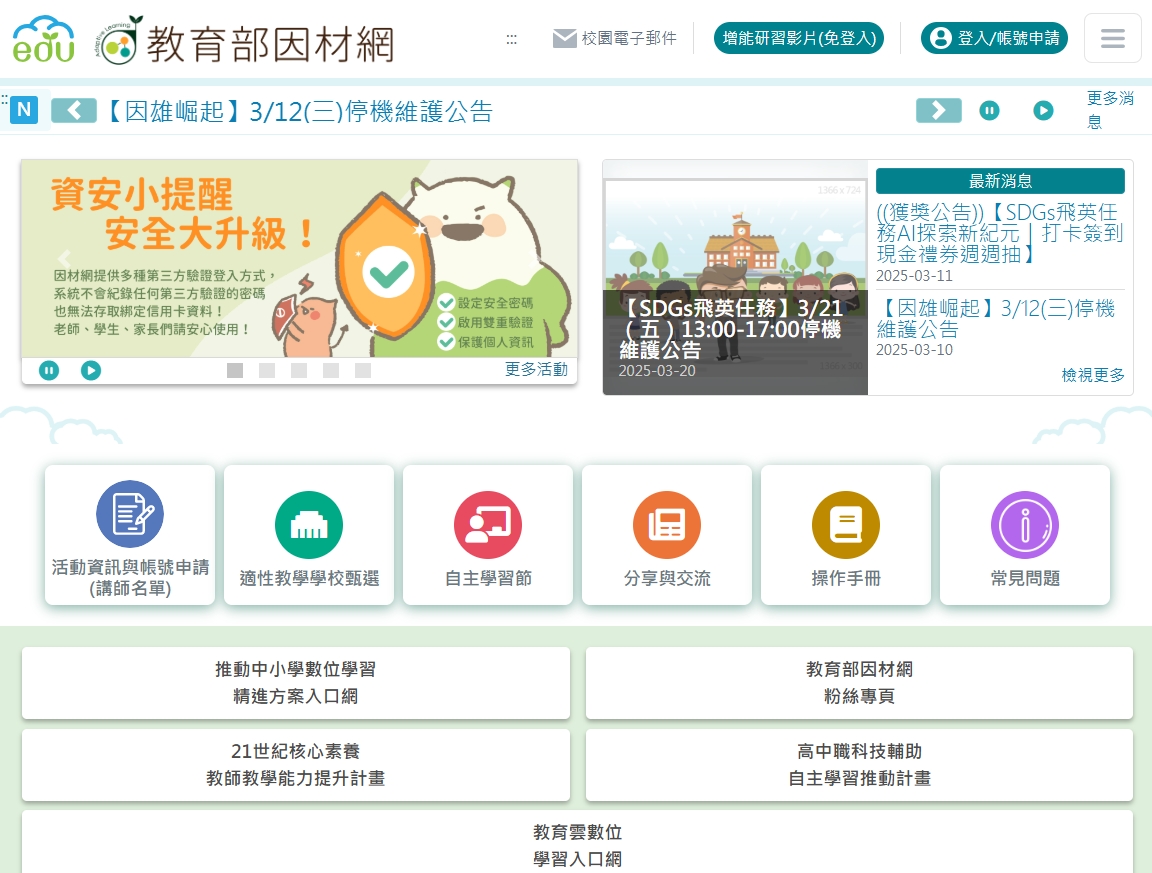Show the next announcement in the ticker
Viewport: 1152px width, 873px height.
[x=938, y=111]
